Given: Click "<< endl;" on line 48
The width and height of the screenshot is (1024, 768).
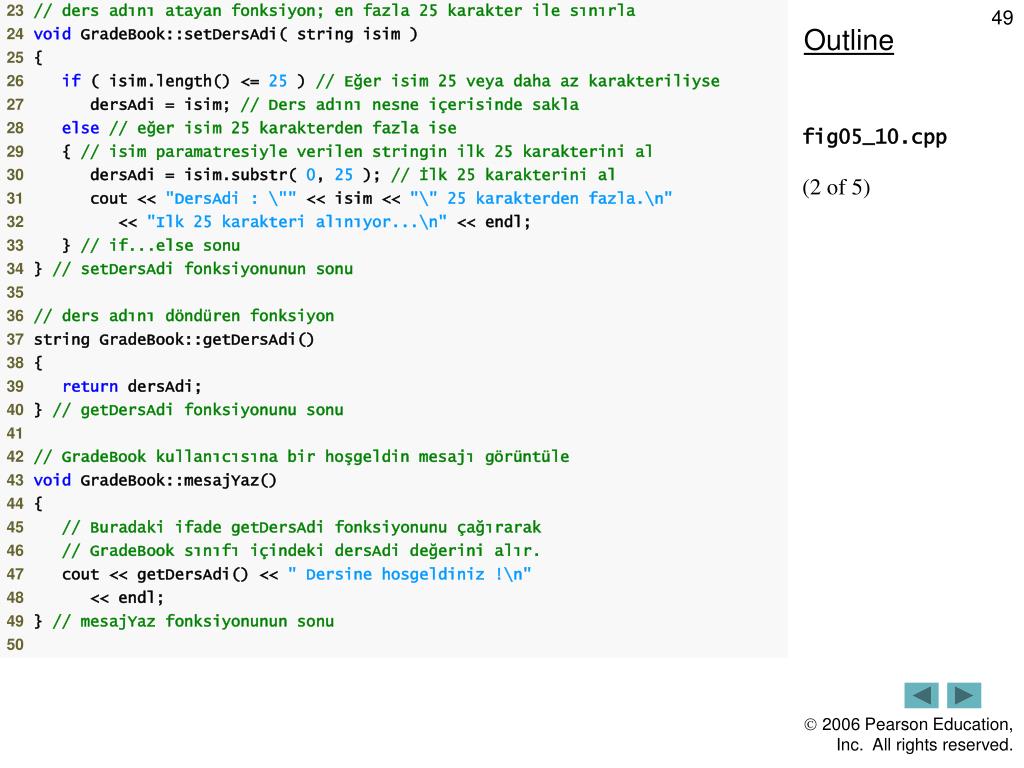Looking at the screenshot, I should tap(127, 598).
